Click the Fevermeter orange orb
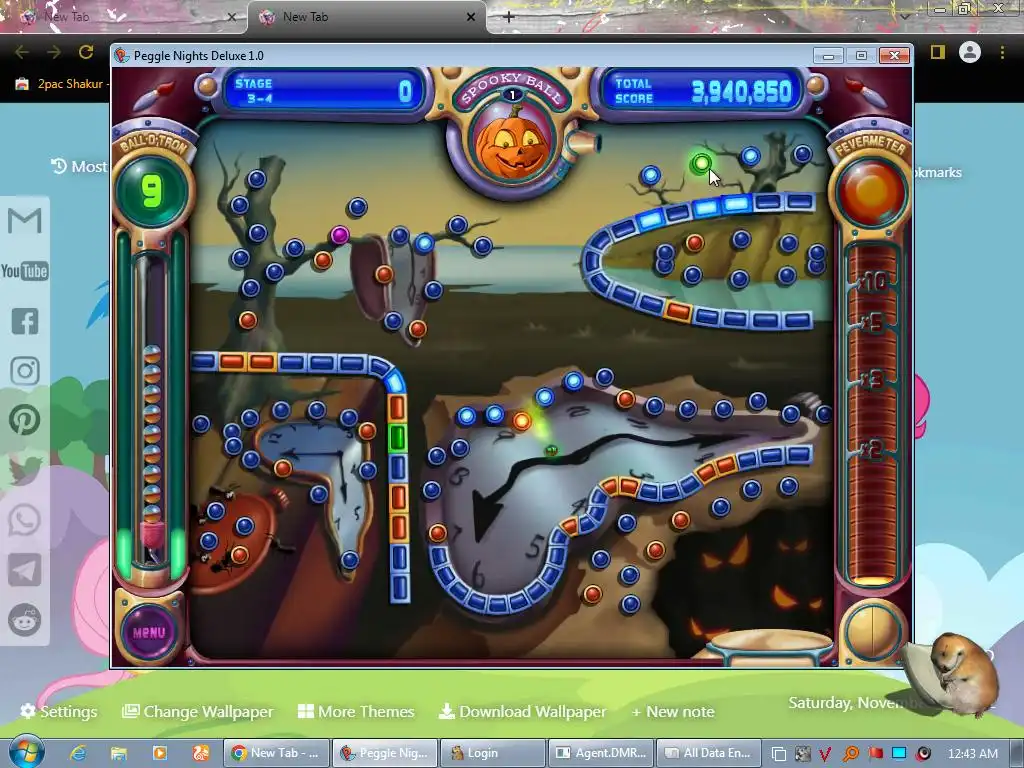 click(x=871, y=193)
